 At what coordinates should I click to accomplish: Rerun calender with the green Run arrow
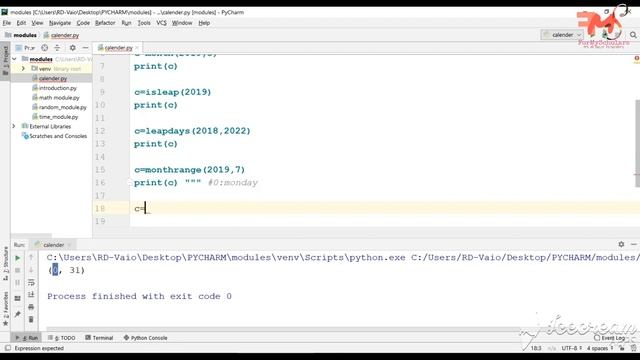point(18,258)
